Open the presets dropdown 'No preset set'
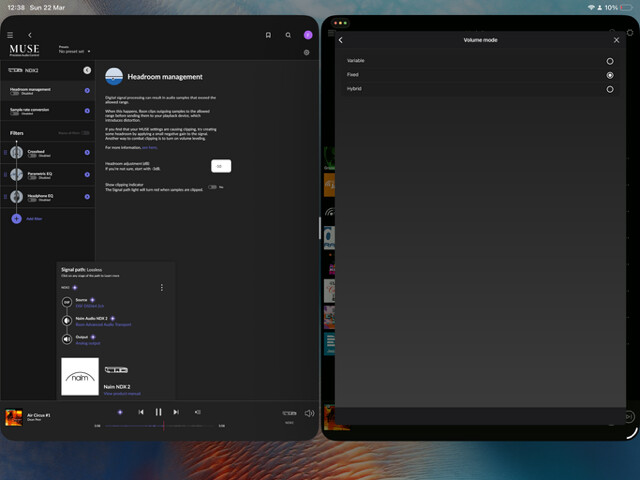This screenshot has width=640, height=480. point(74,51)
